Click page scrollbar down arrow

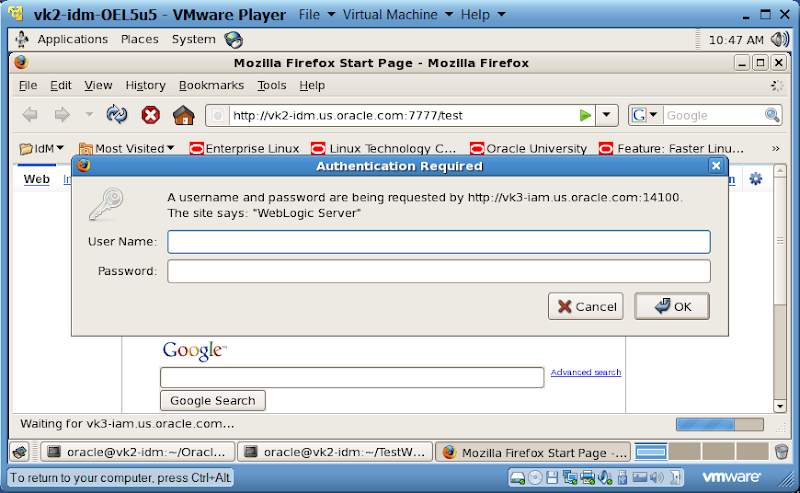[780, 406]
